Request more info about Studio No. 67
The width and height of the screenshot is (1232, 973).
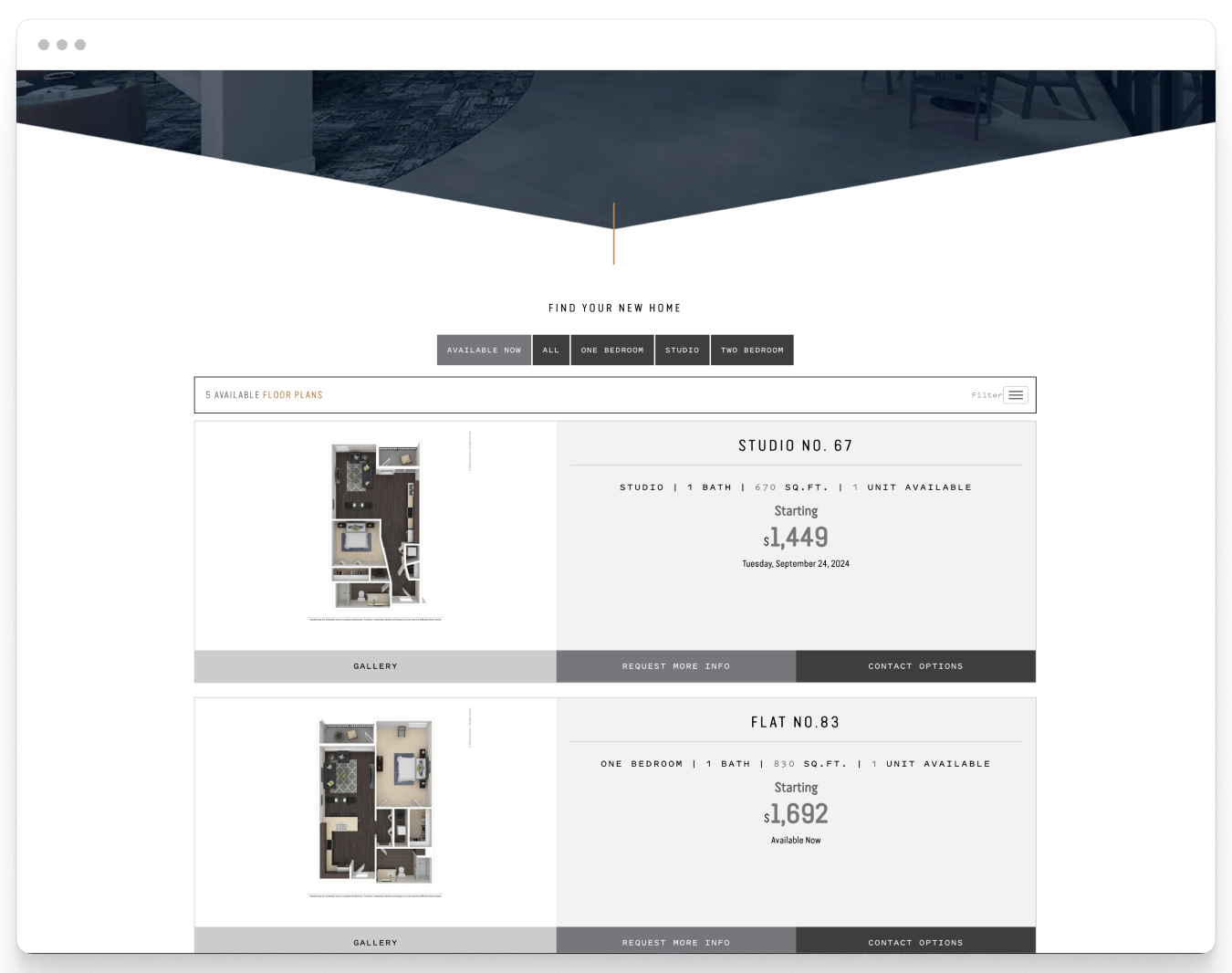tap(675, 666)
